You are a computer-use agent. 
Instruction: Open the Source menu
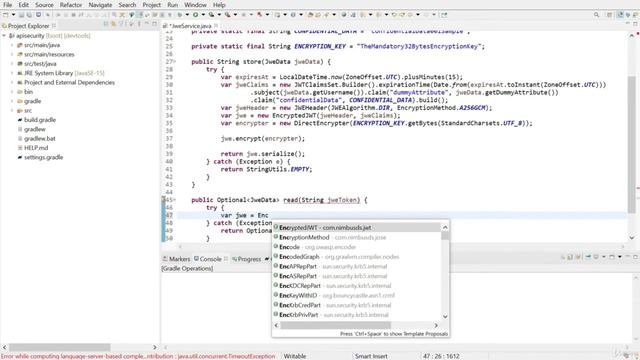(x=44, y=5)
